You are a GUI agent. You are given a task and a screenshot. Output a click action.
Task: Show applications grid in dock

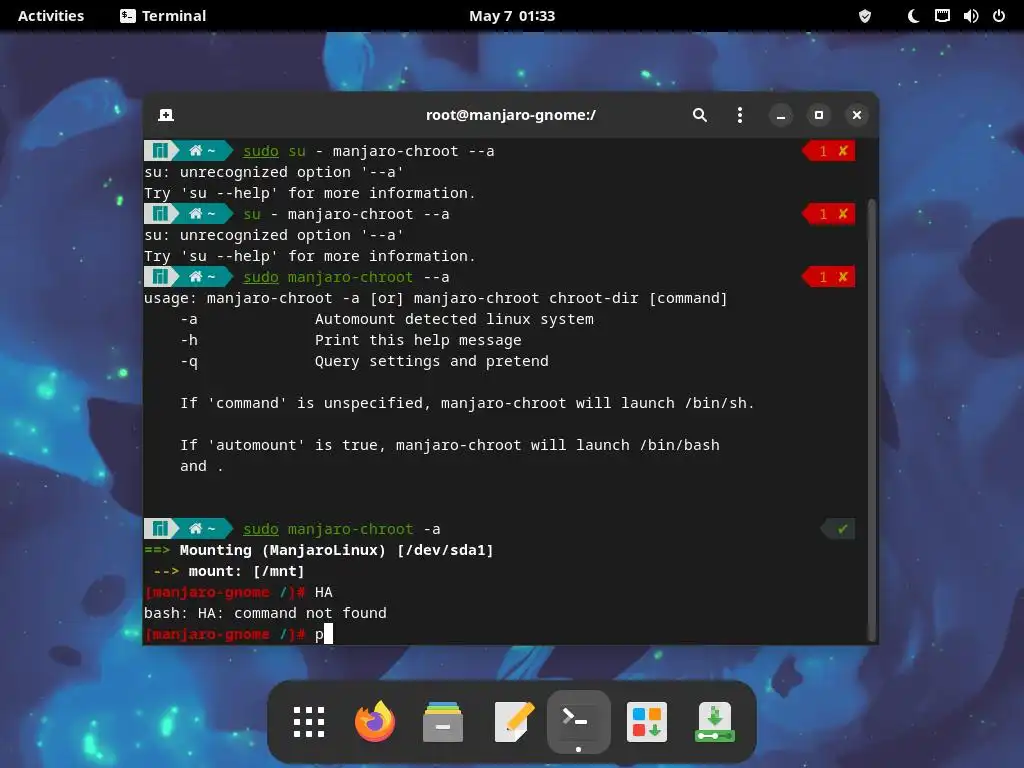click(309, 722)
